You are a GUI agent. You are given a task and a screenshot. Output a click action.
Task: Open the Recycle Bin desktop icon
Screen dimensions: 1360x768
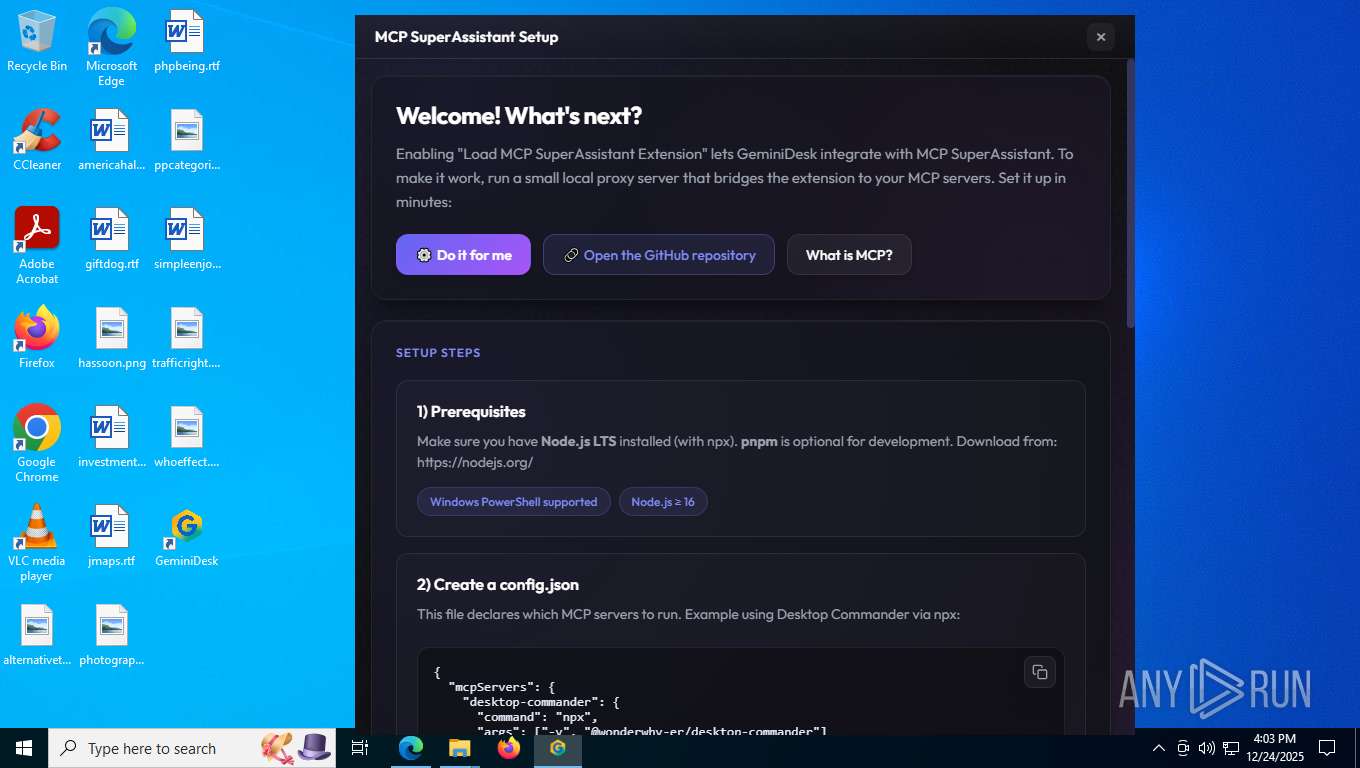pyautogui.click(x=37, y=42)
